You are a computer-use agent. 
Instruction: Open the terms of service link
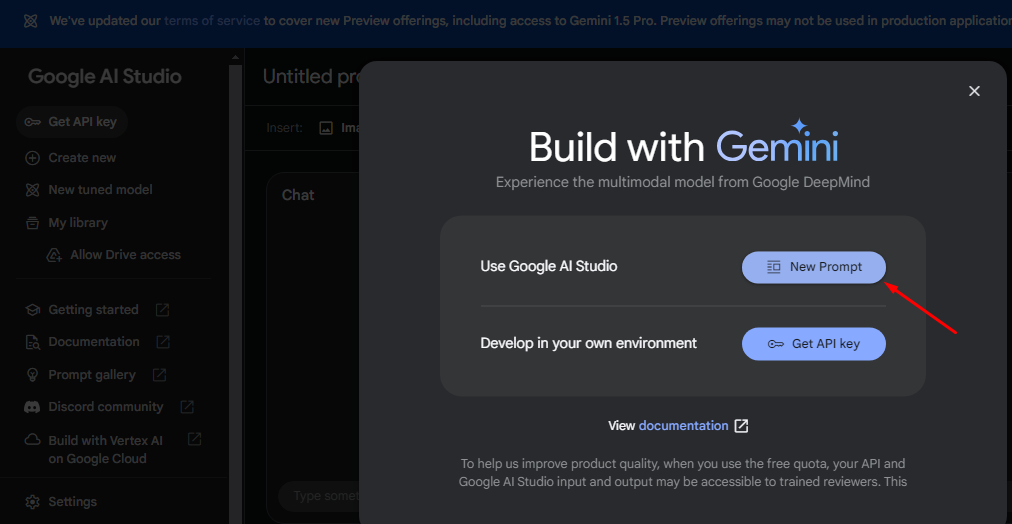click(x=212, y=21)
